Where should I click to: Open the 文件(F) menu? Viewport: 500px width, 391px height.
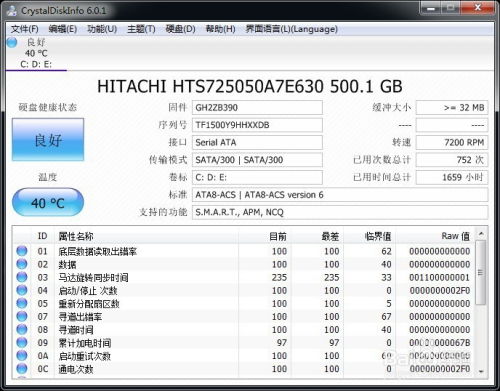click(25, 29)
